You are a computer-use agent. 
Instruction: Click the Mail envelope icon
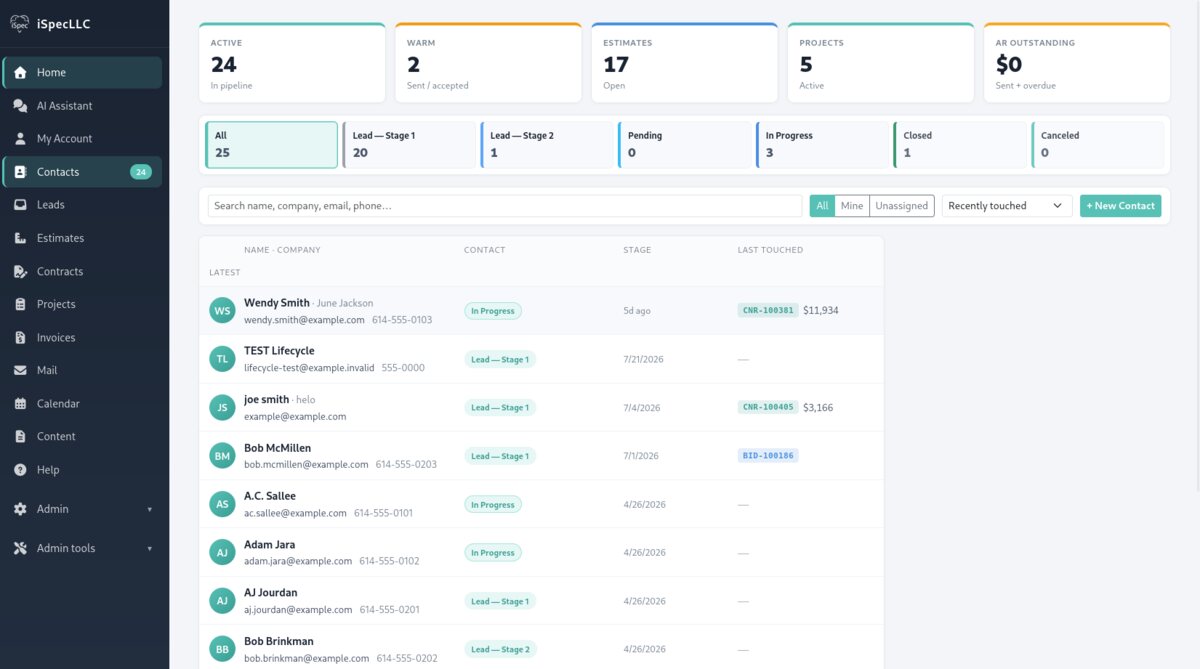point(20,370)
